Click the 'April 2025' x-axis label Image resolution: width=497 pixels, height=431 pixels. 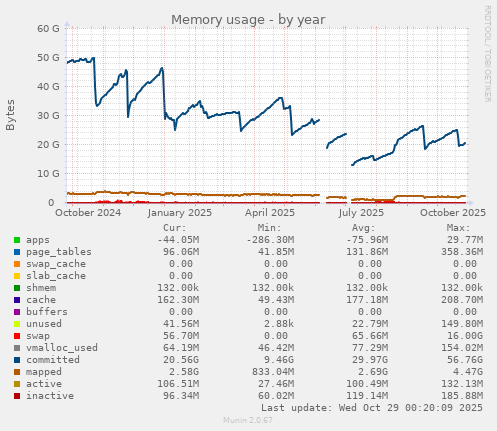(270, 213)
